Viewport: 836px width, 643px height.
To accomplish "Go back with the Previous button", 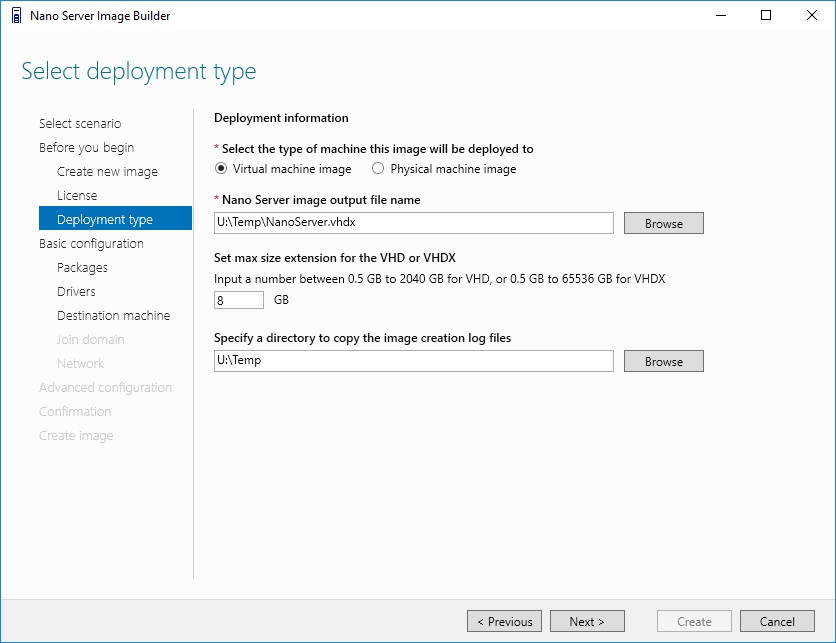I will 504,621.
